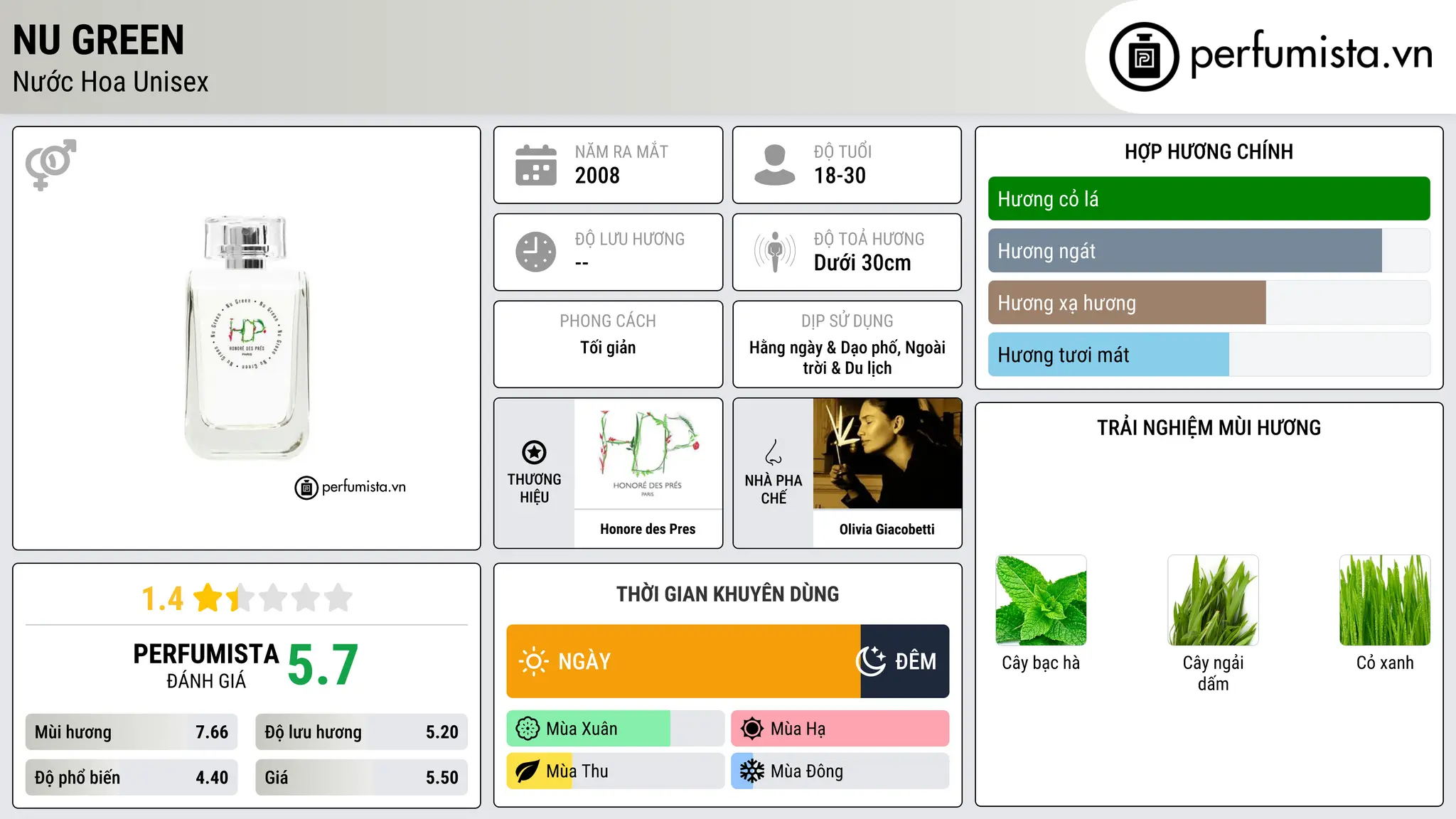Click the perfumista.vn header wordmark
Image resolution: width=1456 pixels, height=819 pixels.
pyautogui.click(x=1311, y=54)
